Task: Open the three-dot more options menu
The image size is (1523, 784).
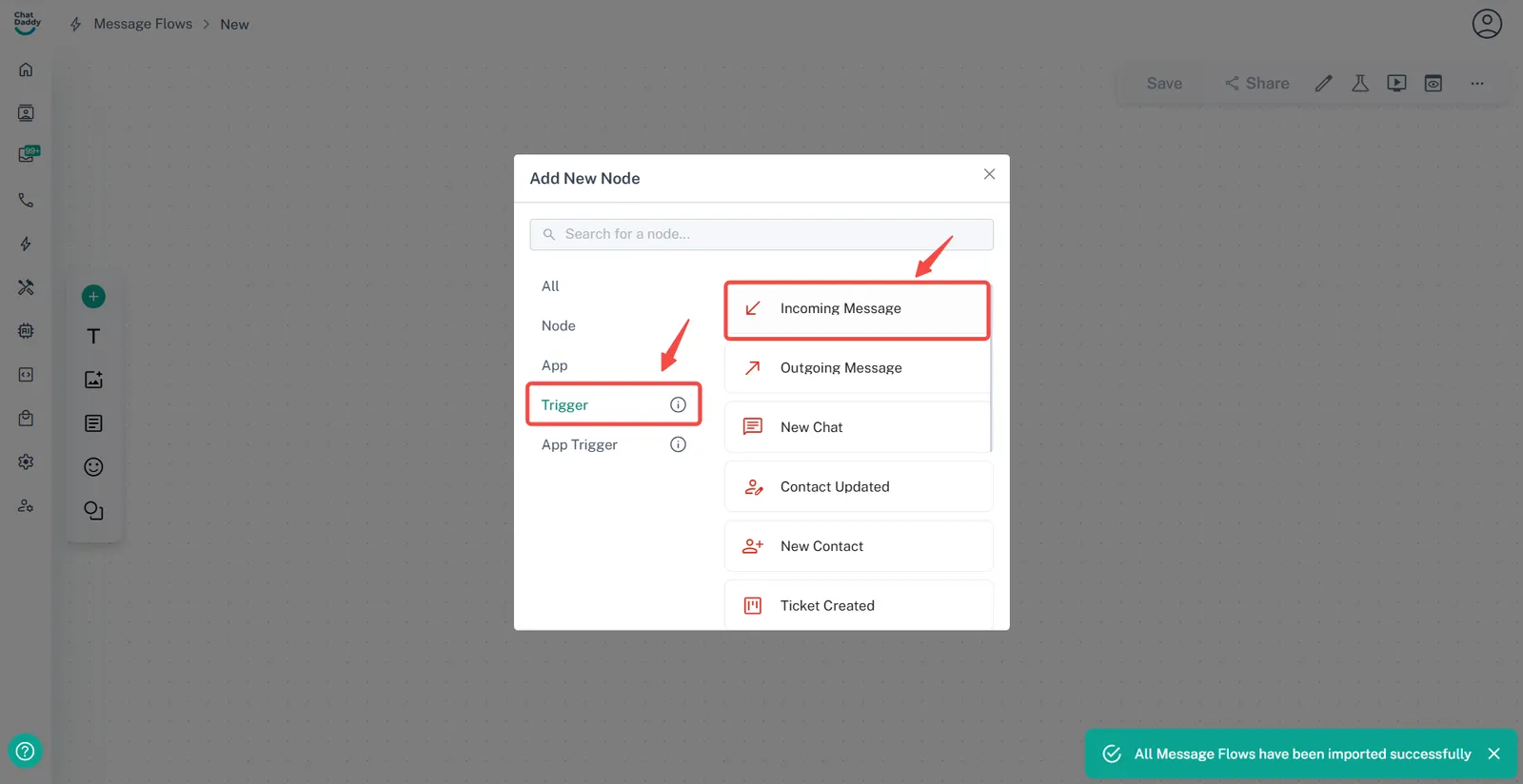Action: 1476,84
